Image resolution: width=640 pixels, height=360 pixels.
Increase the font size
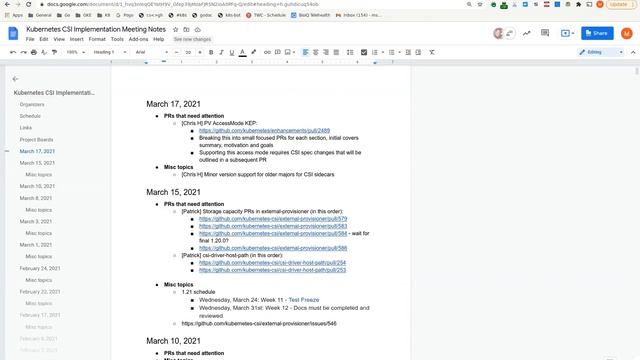[x=200, y=52]
